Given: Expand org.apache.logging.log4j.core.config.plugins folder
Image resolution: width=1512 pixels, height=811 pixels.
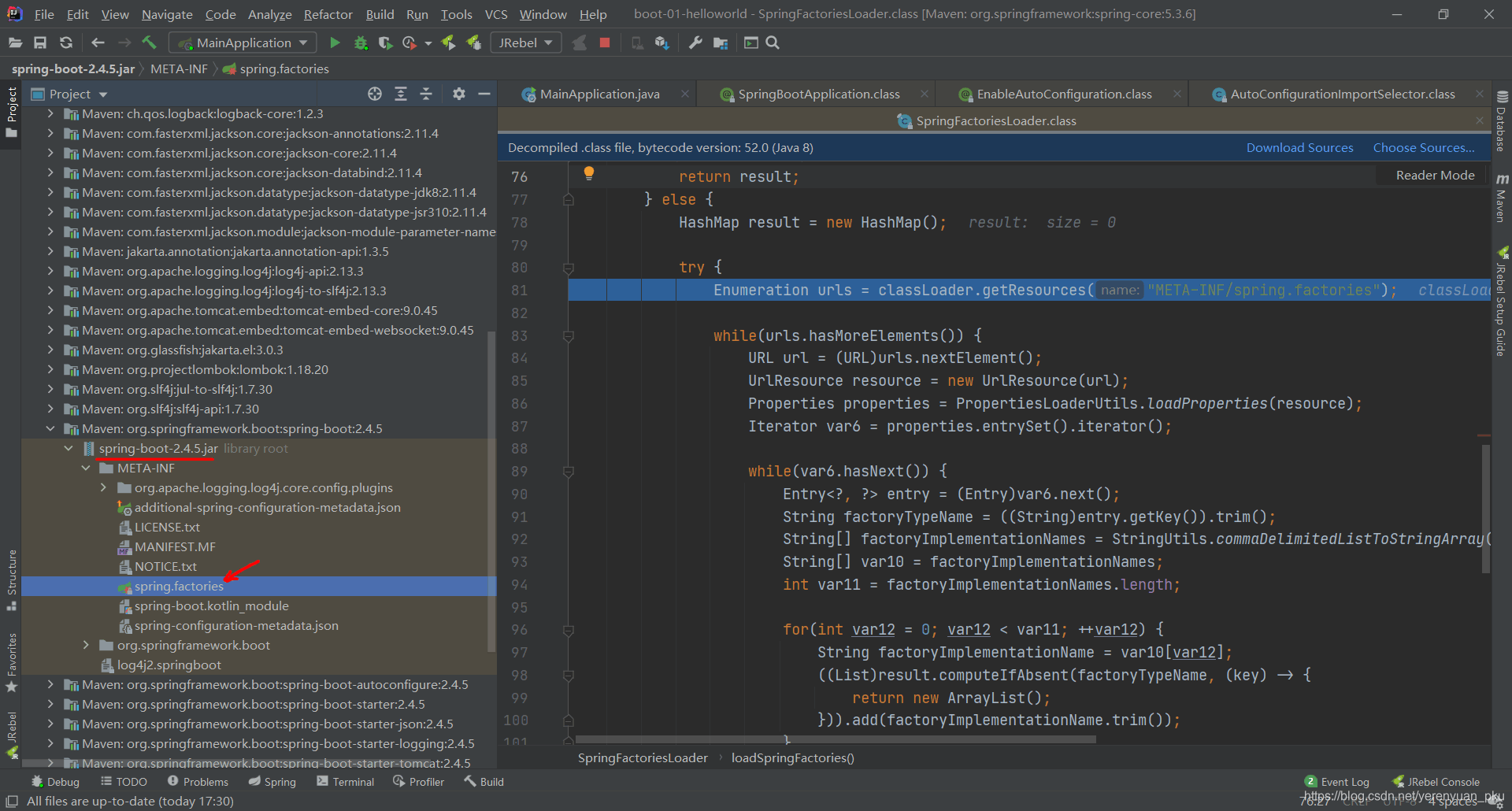Looking at the screenshot, I should (x=103, y=487).
